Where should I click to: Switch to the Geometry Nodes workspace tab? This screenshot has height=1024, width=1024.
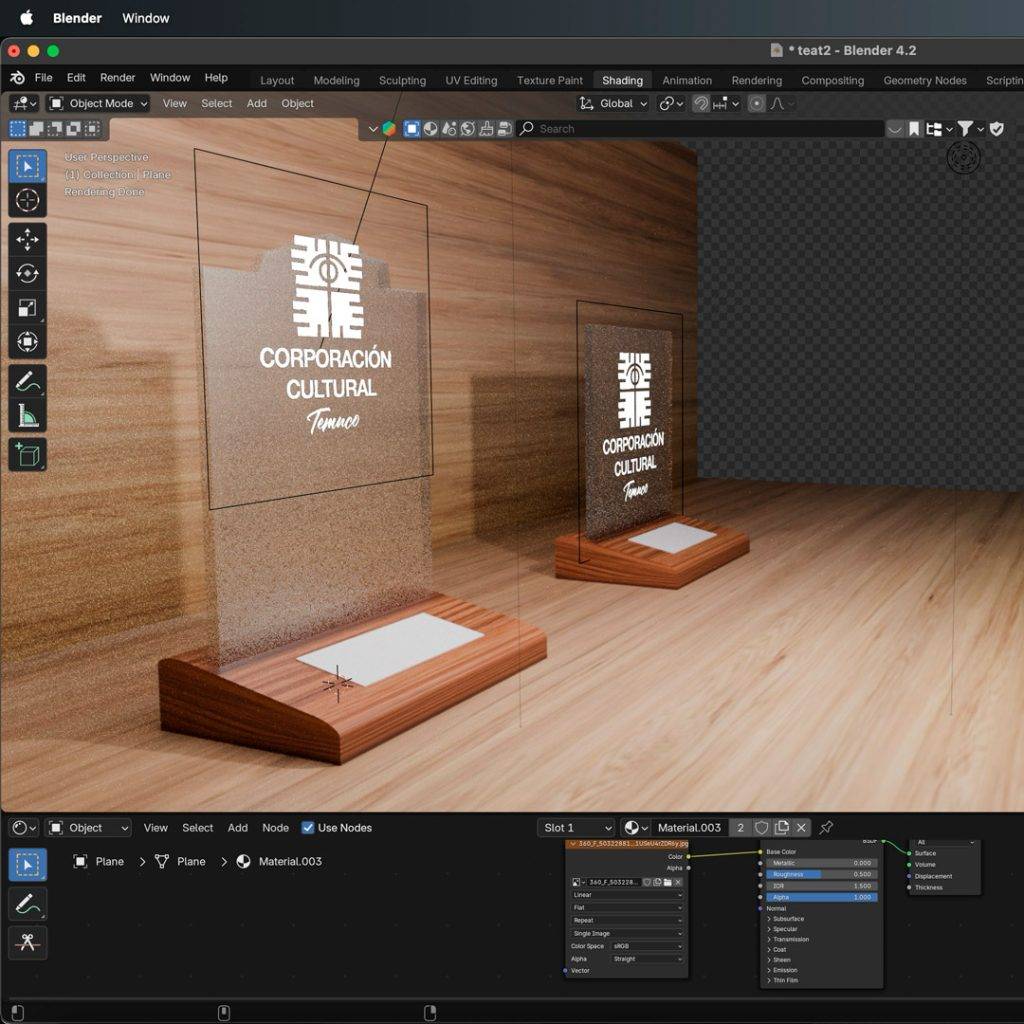coord(925,80)
